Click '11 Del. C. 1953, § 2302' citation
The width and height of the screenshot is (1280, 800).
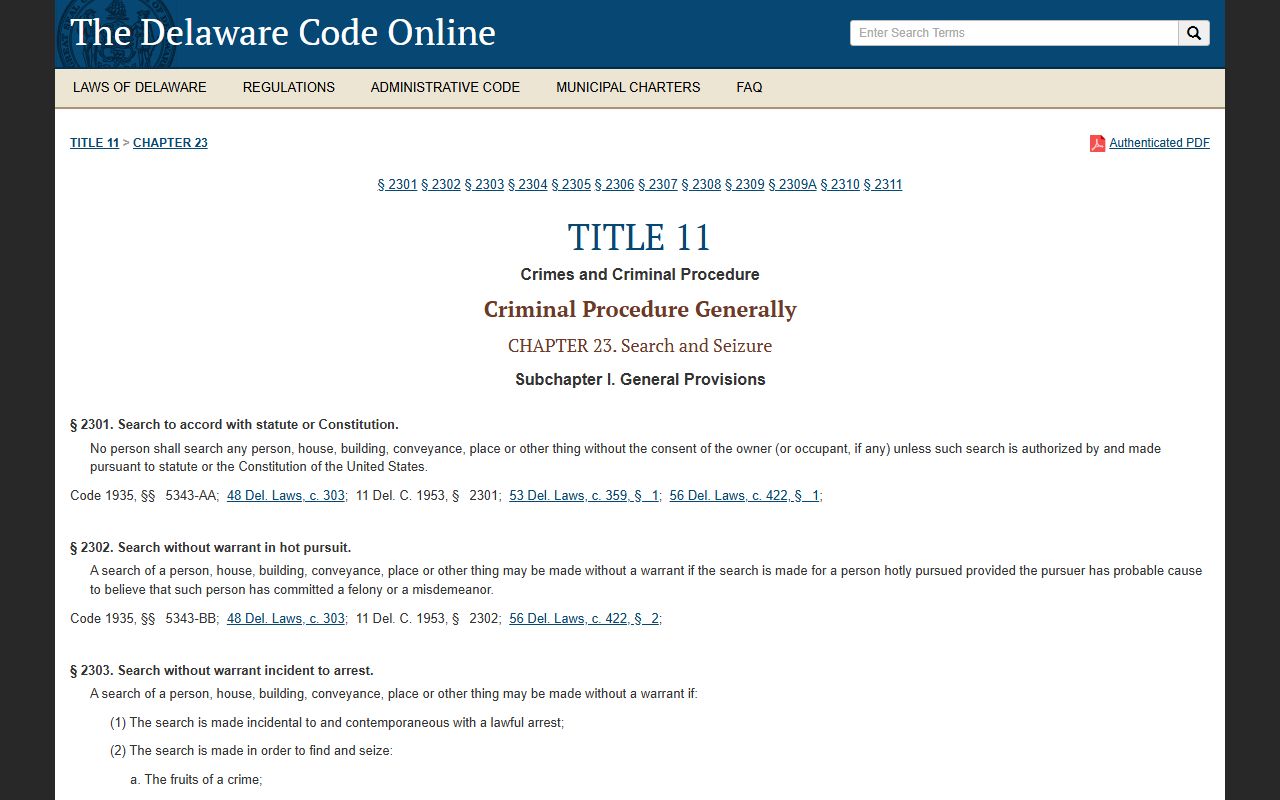click(x=428, y=618)
